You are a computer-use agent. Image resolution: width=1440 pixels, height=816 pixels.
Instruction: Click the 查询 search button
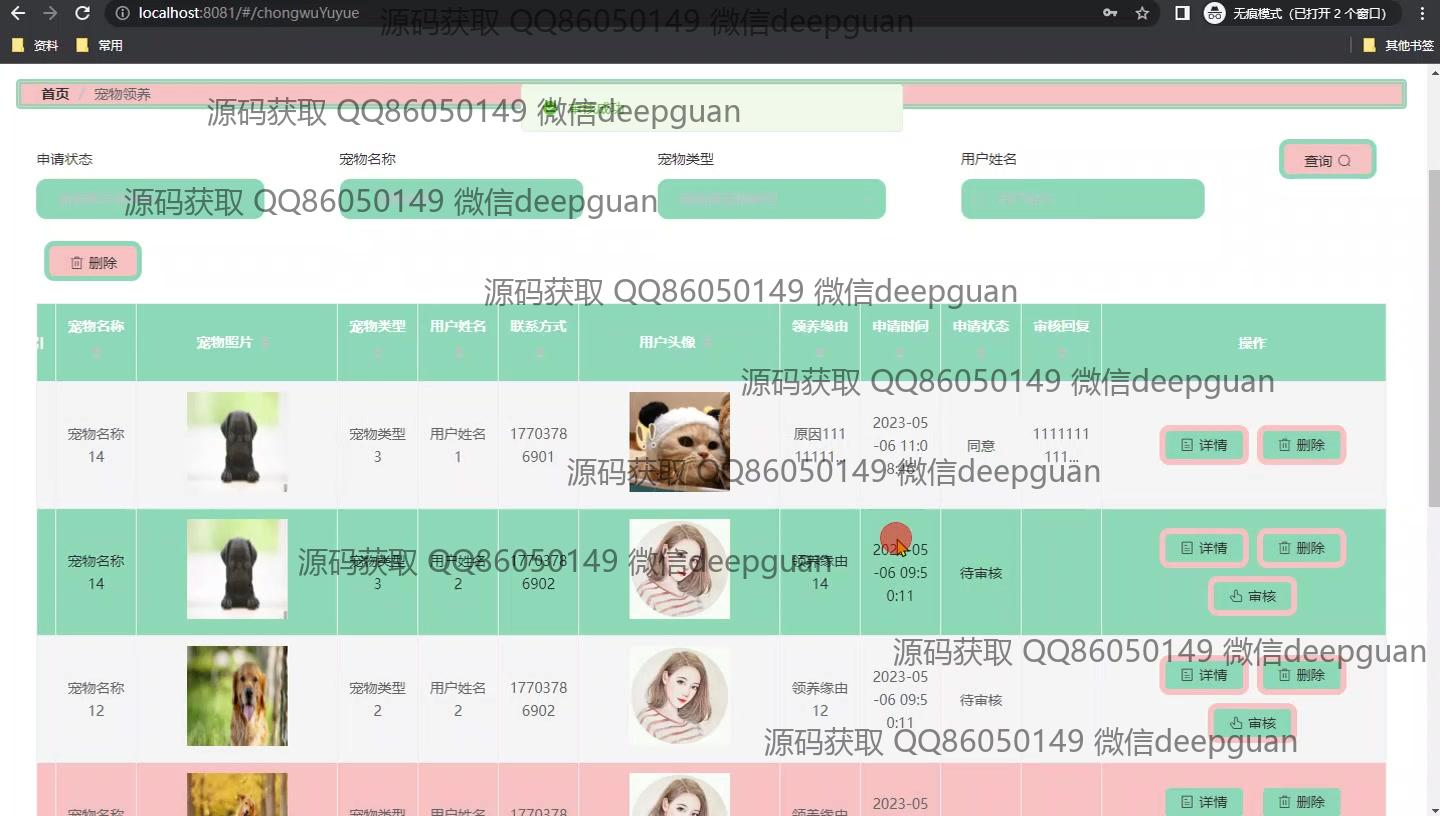click(1327, 160)
